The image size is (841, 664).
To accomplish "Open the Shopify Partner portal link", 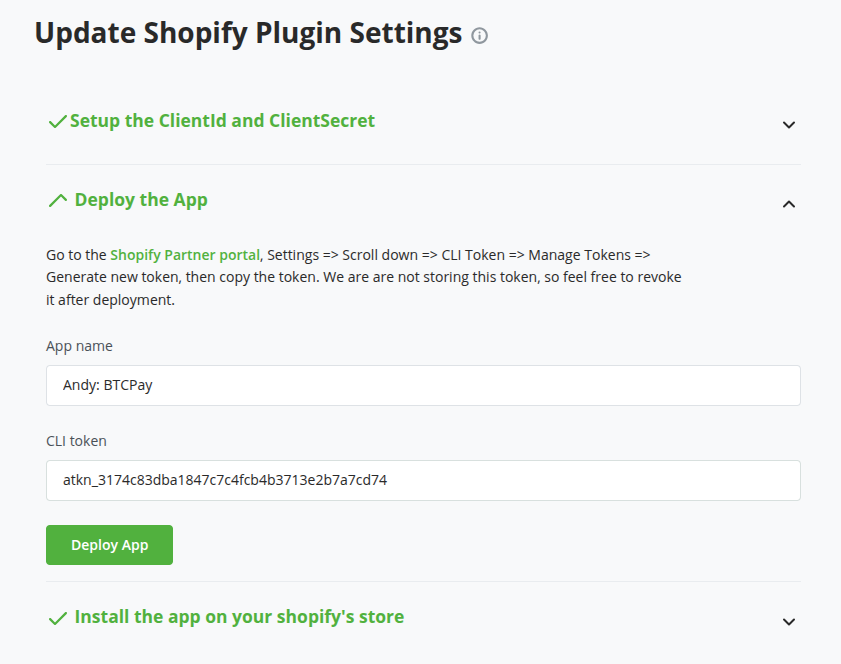I will coord(184,254).
